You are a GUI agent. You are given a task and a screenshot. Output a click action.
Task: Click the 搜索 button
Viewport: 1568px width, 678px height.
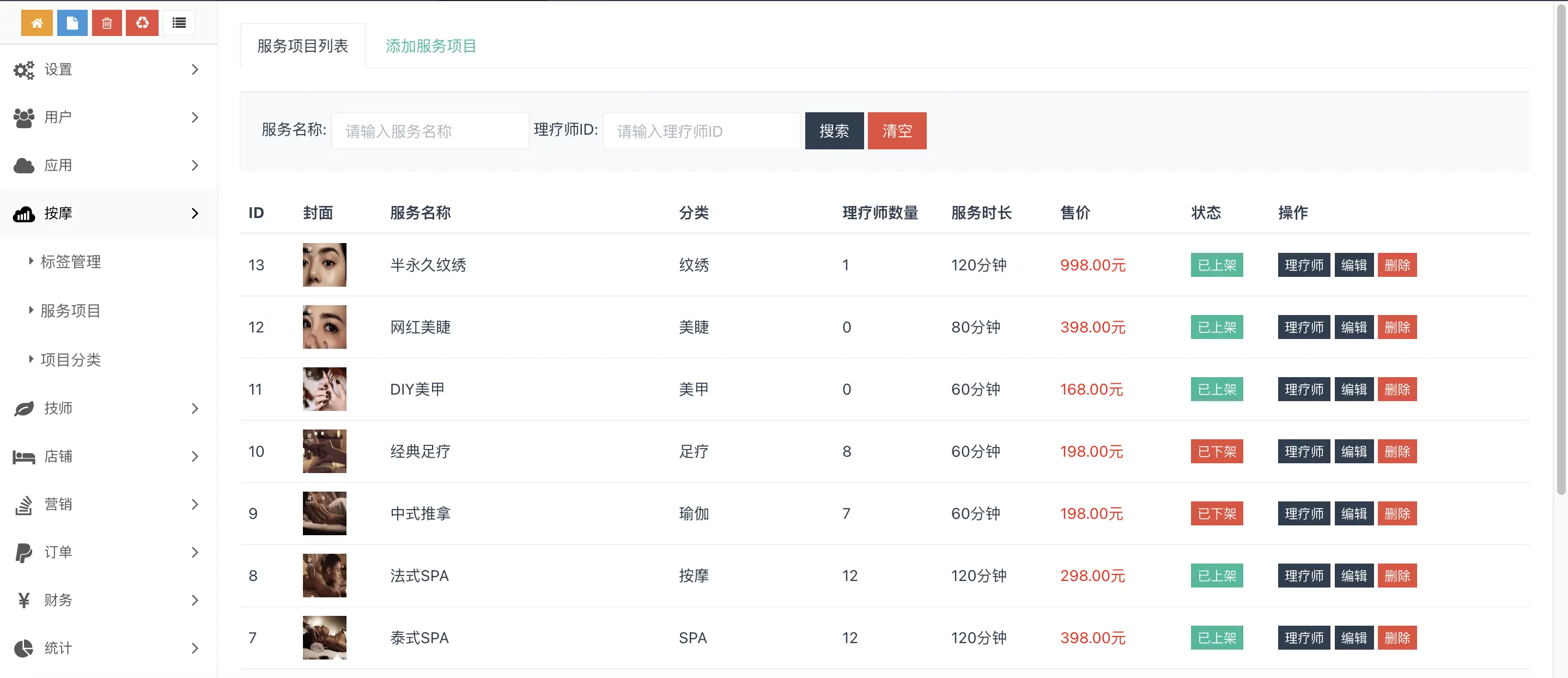click(x=834, y=130)
